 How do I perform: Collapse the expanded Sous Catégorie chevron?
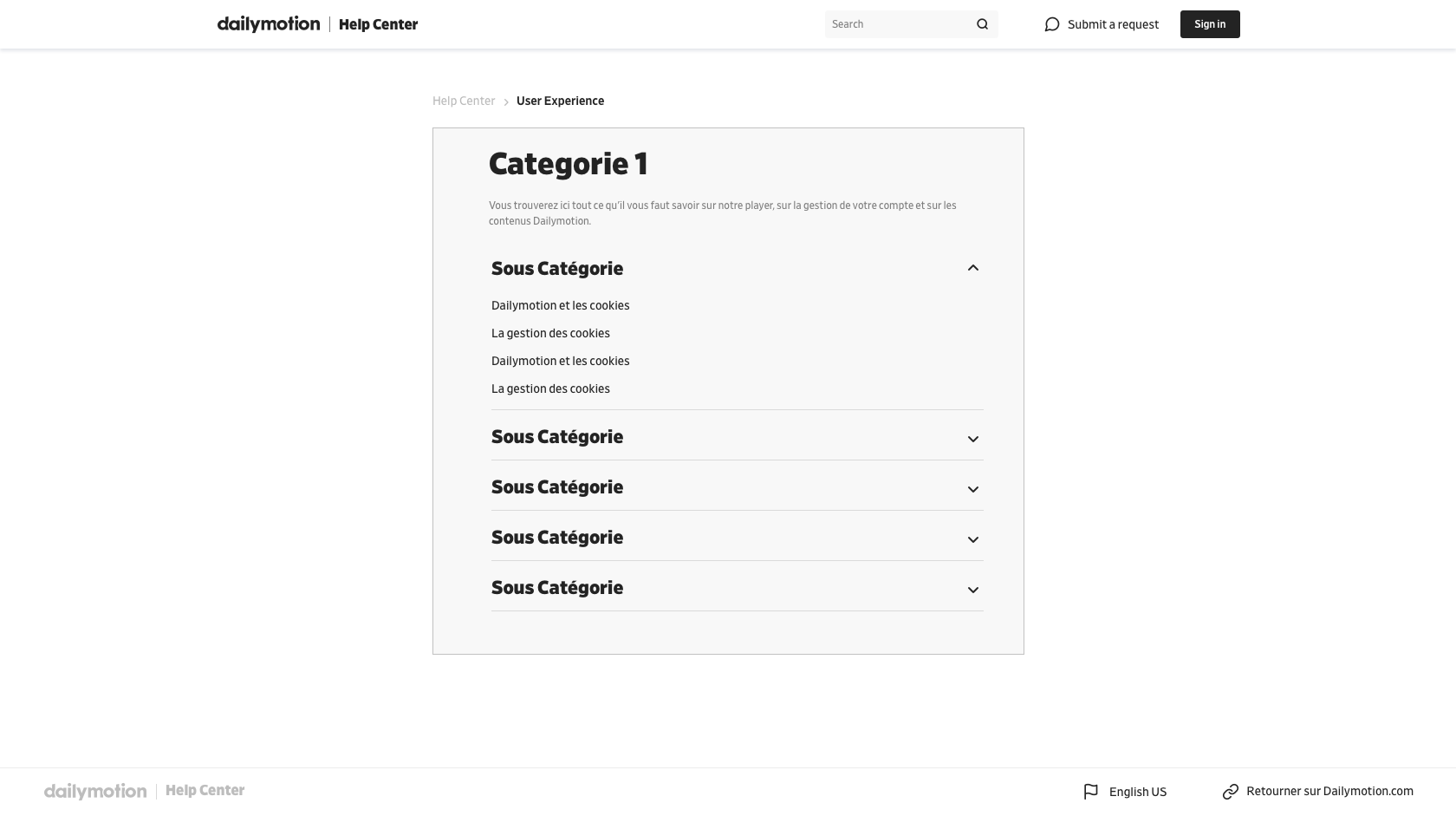pos(973,268)
